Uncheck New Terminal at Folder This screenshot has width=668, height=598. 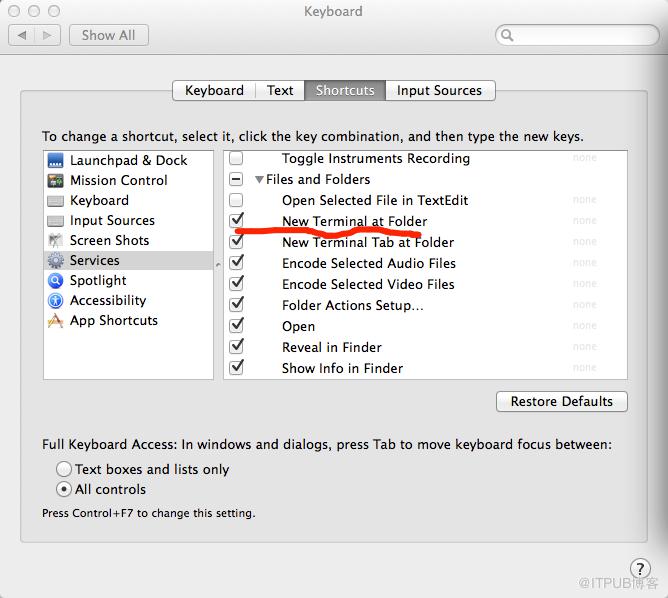pyautogui.click(x=236, y=220)
